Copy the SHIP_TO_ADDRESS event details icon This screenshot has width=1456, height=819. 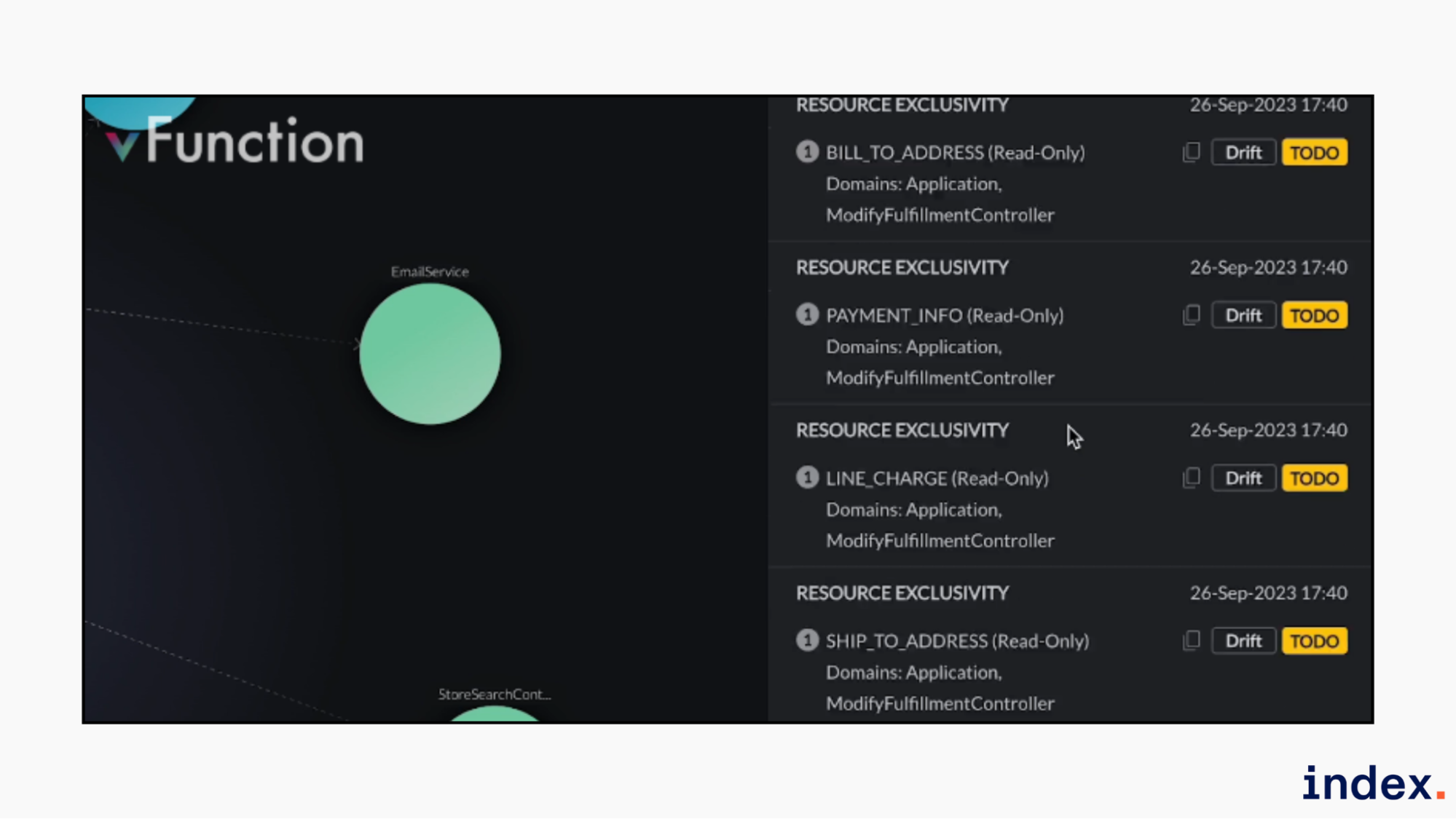pyautogui.click(x=1191, y=641)
